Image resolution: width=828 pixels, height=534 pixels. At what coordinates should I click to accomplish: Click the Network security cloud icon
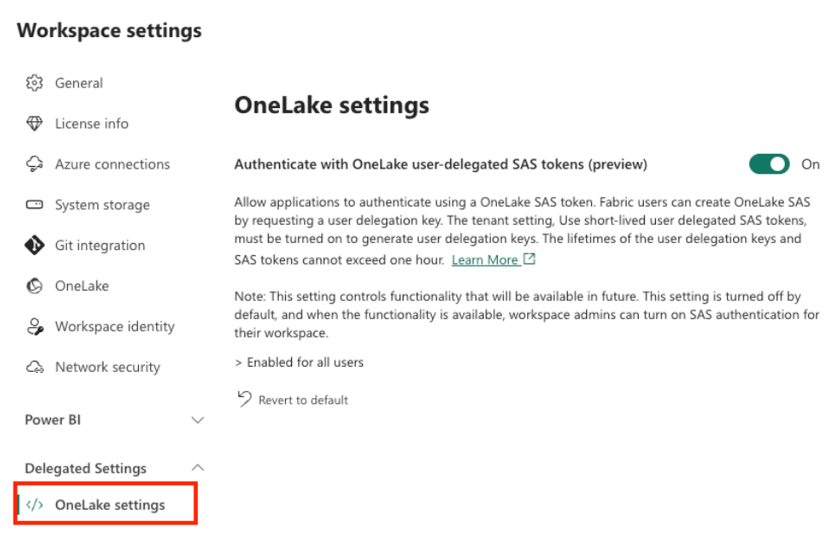[35, 367]
